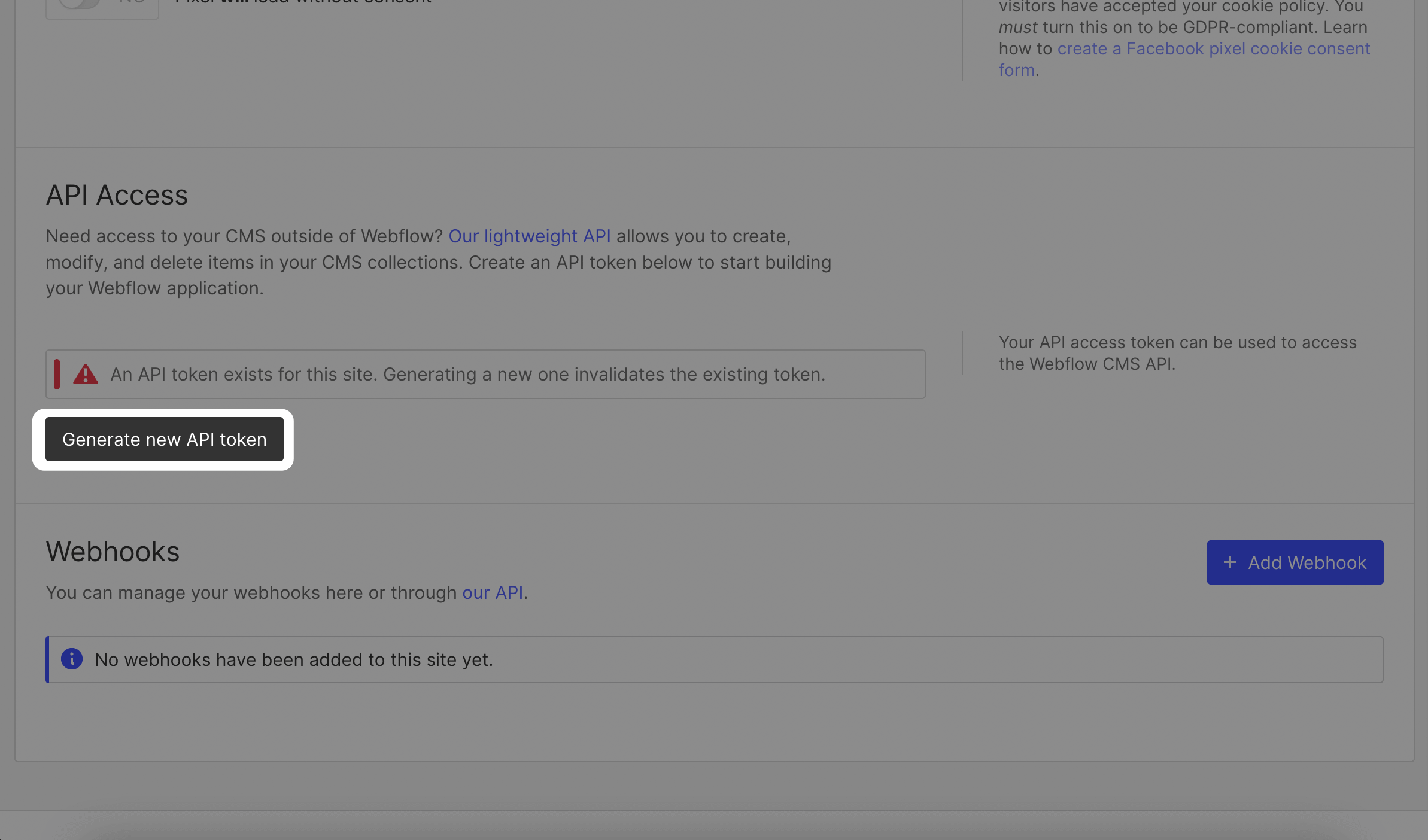Screen dimensions: 1428x840
Task: Click the 'No webhooks have been added' notice
Action: [x=293, y=660]
